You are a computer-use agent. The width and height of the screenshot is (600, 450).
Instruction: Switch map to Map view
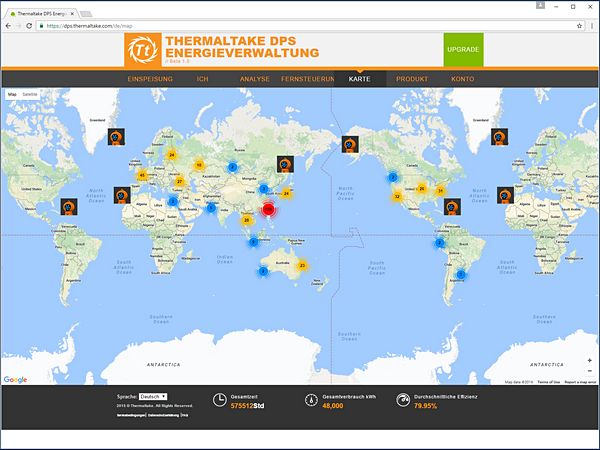tap(12, 94)
